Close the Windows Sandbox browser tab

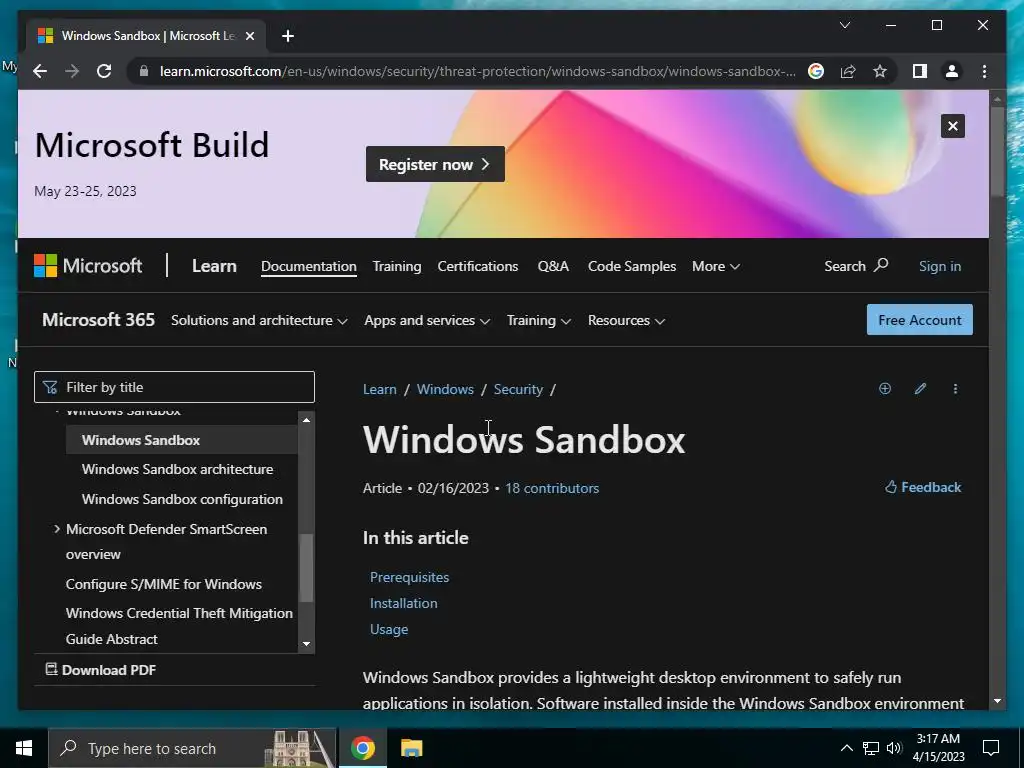(x=249, y=36)
